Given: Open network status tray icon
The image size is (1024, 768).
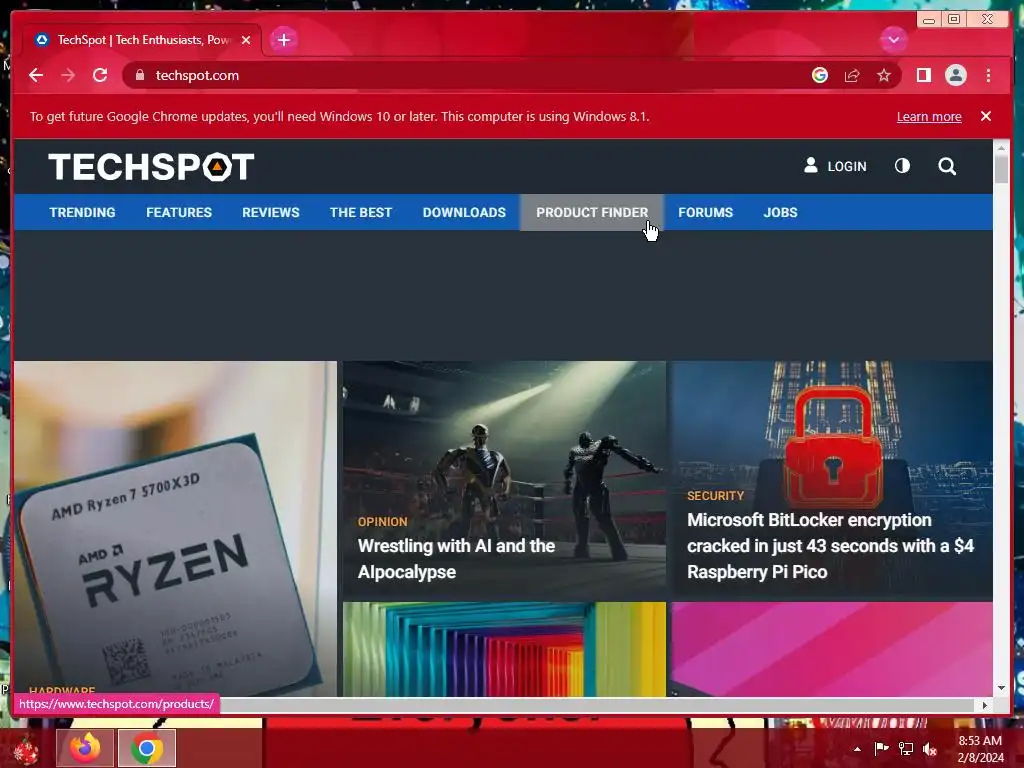Looking at the screenshot, I should (906, 748).
